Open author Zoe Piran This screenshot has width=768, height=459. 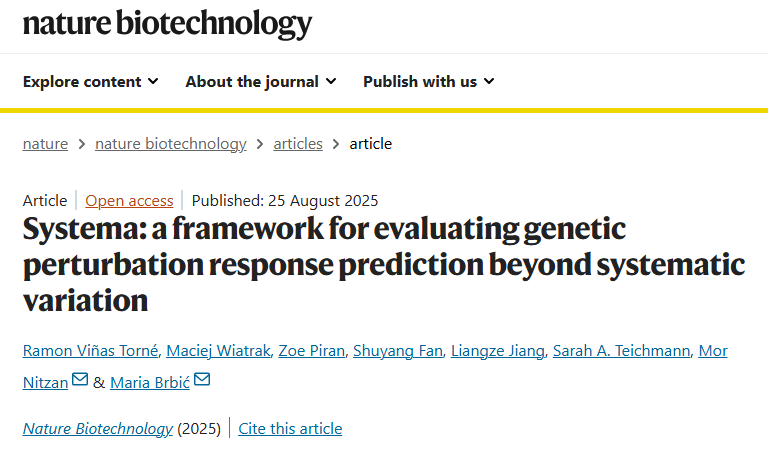312,351
